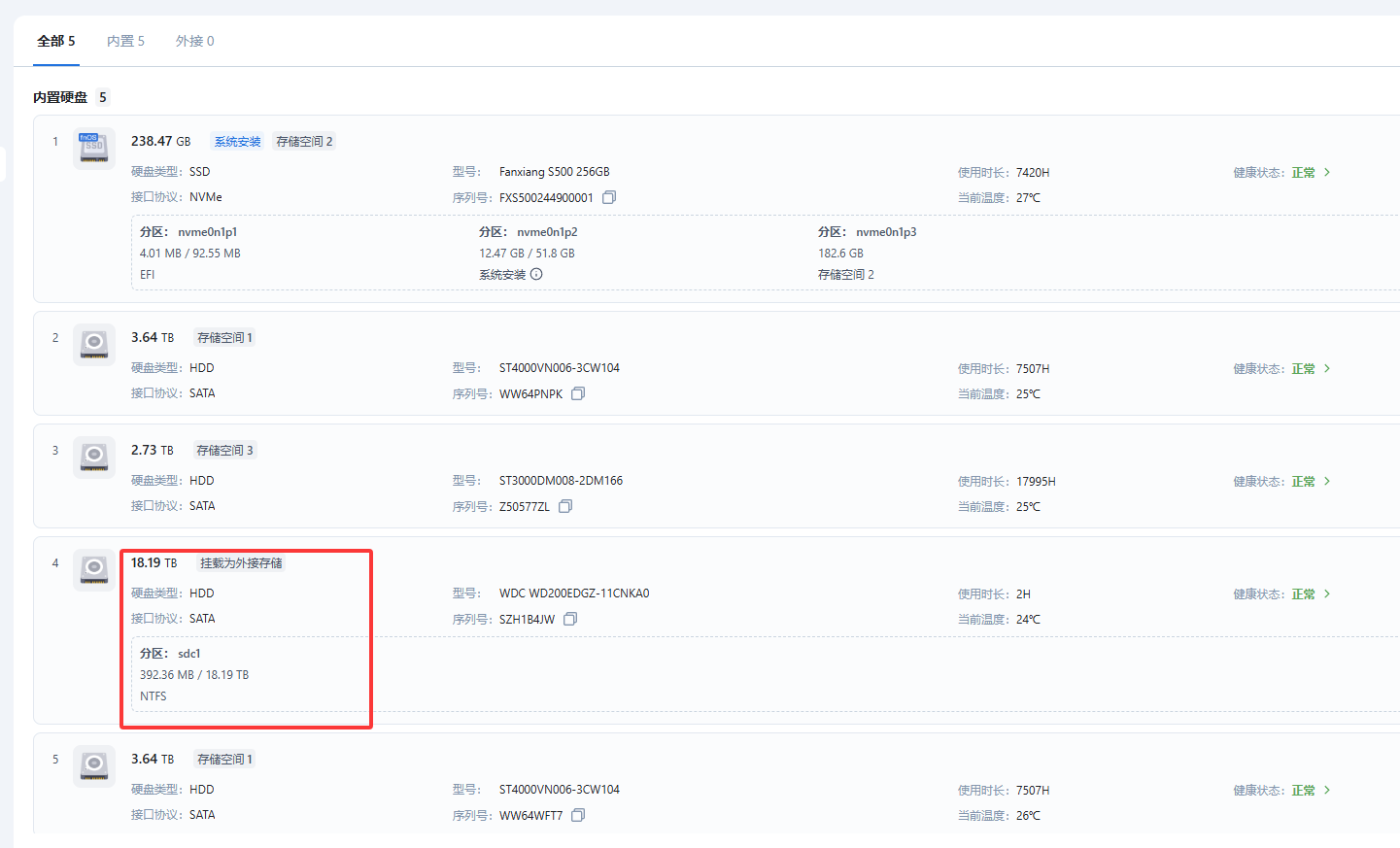Click the 4.01 MB / 92.55 MB usage text
Image resolution: width=1400 pixels, height=848 pixels.
click(190, 254)
